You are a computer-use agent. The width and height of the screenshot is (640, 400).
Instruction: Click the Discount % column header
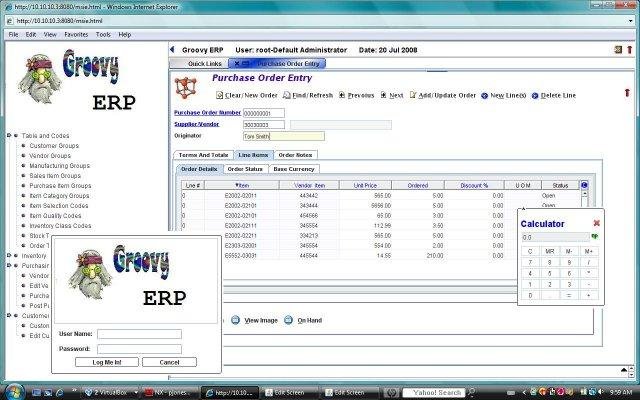click(474, 185)
